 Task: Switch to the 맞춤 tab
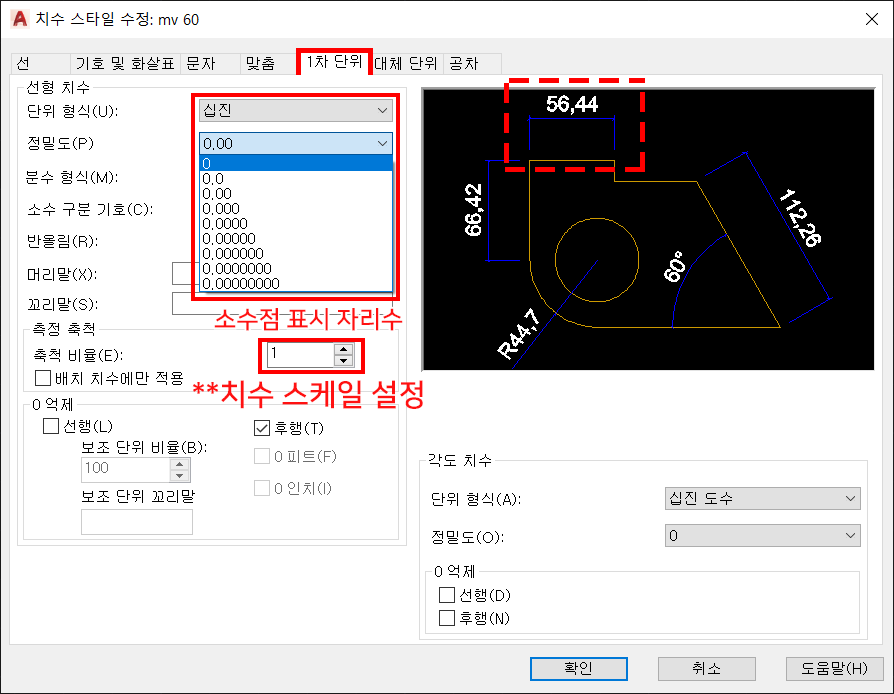click(268, 63)
